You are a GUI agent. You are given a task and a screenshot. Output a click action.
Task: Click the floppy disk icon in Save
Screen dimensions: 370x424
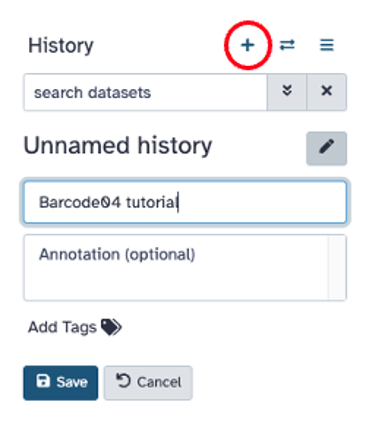pyautogui.click(x=43, y=381)
